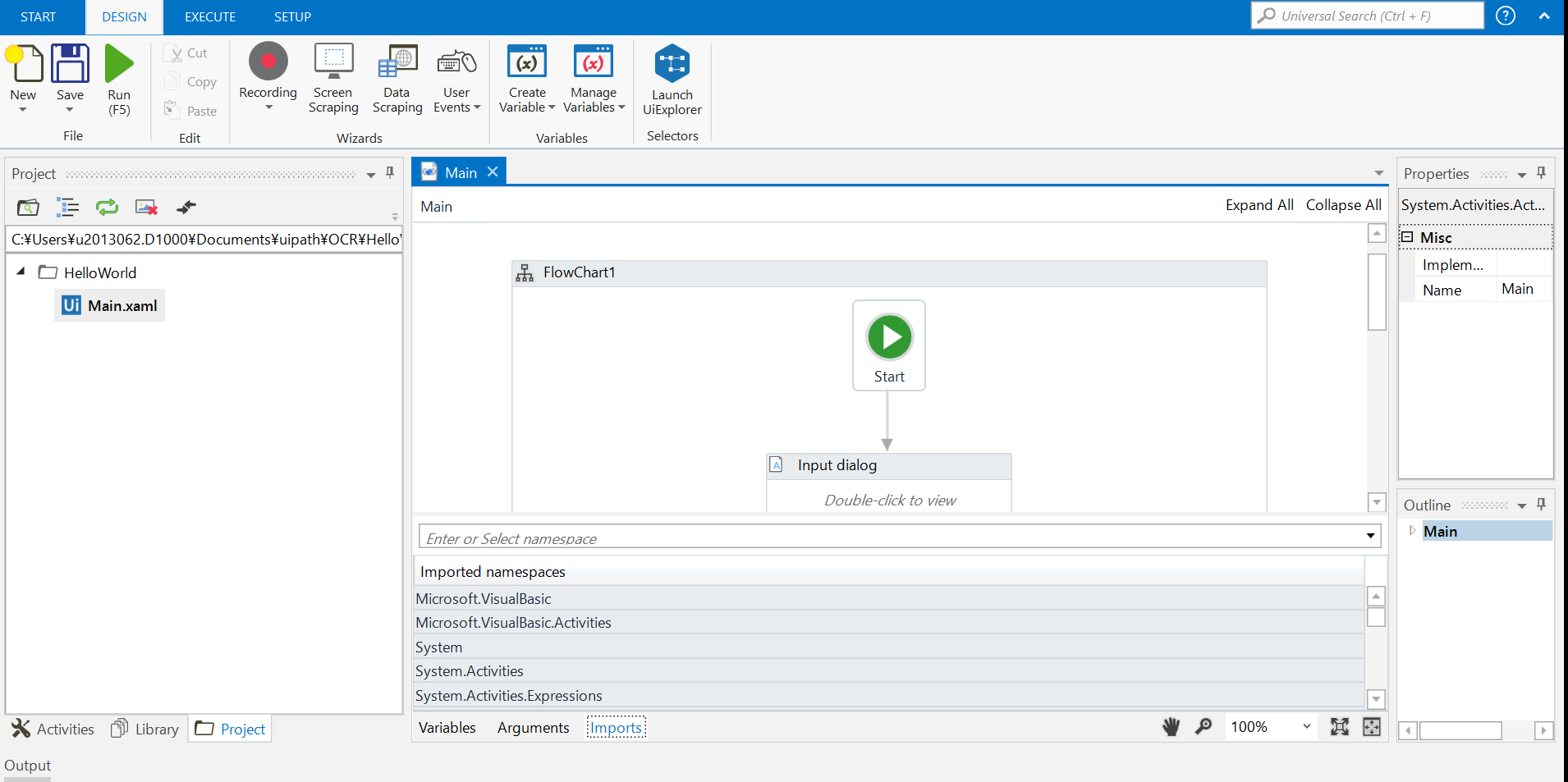This screenshot has width=1568, height=782.
Task: Open the Data Scraping wizard
Action: [397, 78]
